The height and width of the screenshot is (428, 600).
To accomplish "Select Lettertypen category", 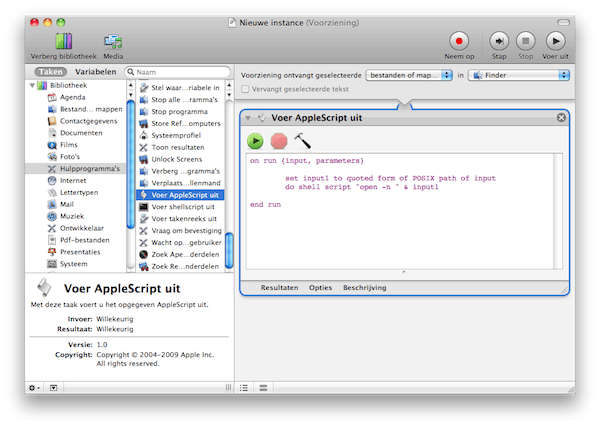I will coord(73,192).
